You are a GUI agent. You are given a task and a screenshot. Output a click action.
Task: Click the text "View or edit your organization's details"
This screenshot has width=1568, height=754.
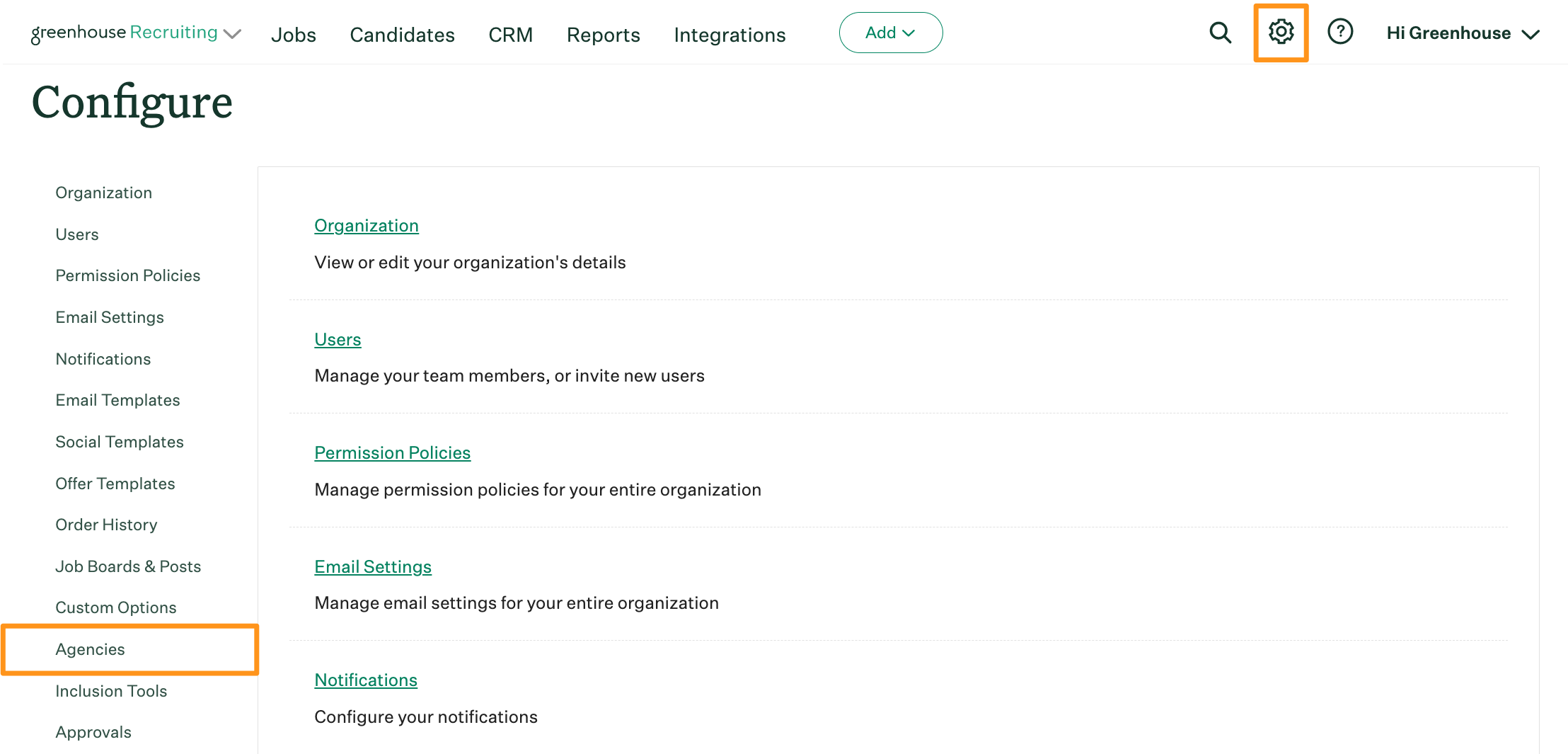(x=470, y=263)
